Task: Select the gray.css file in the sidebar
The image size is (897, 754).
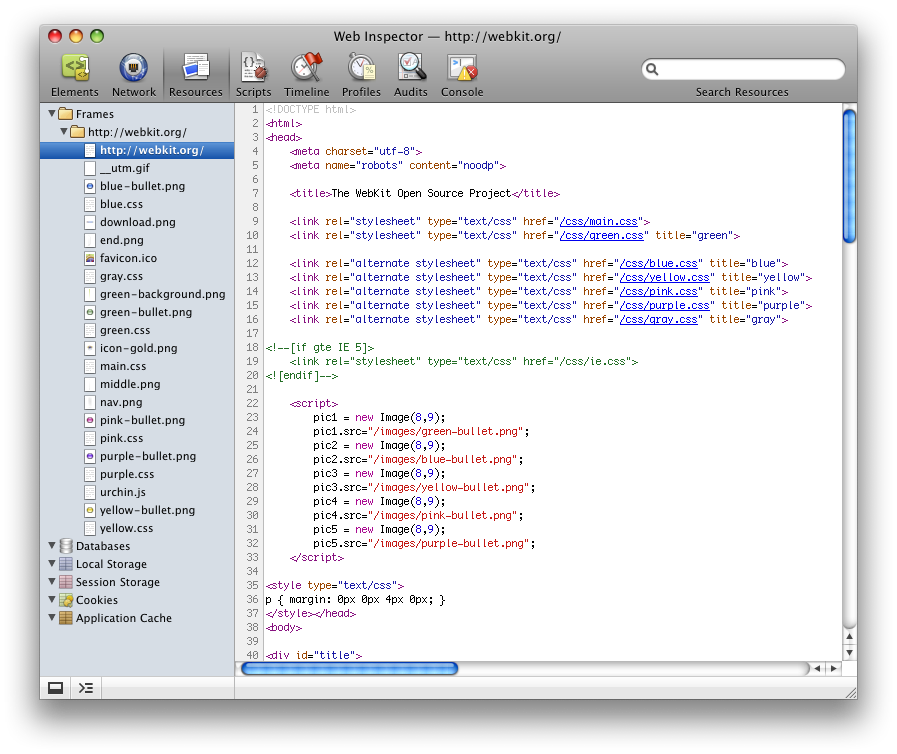Action: coord(137,276)
